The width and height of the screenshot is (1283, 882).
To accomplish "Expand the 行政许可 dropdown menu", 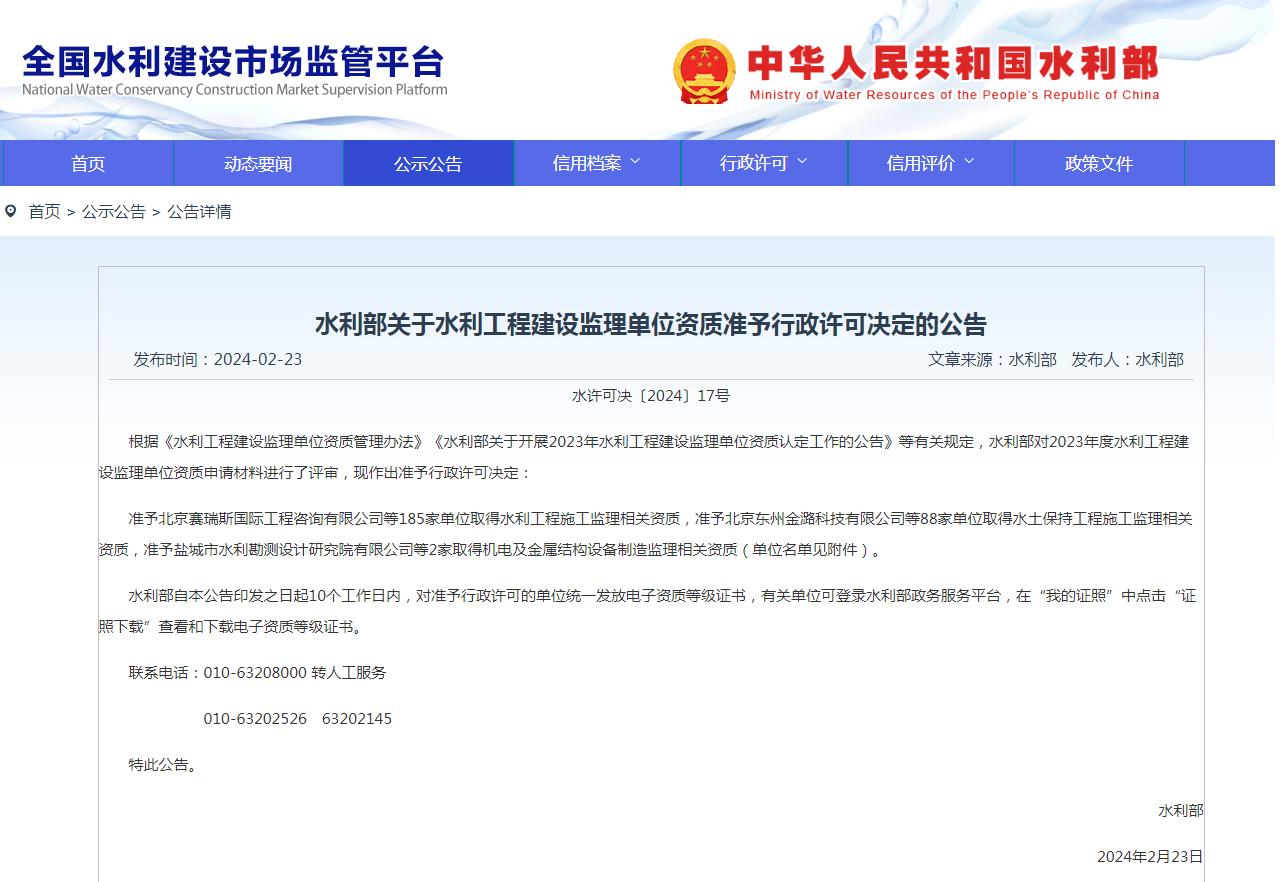I will coord(764,163).
